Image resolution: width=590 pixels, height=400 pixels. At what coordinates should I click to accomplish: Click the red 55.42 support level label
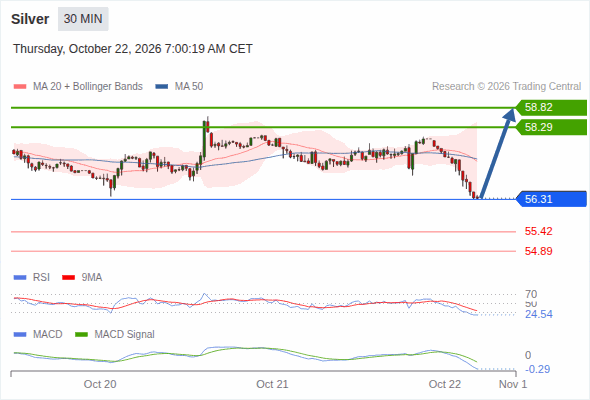coord(538,231)
